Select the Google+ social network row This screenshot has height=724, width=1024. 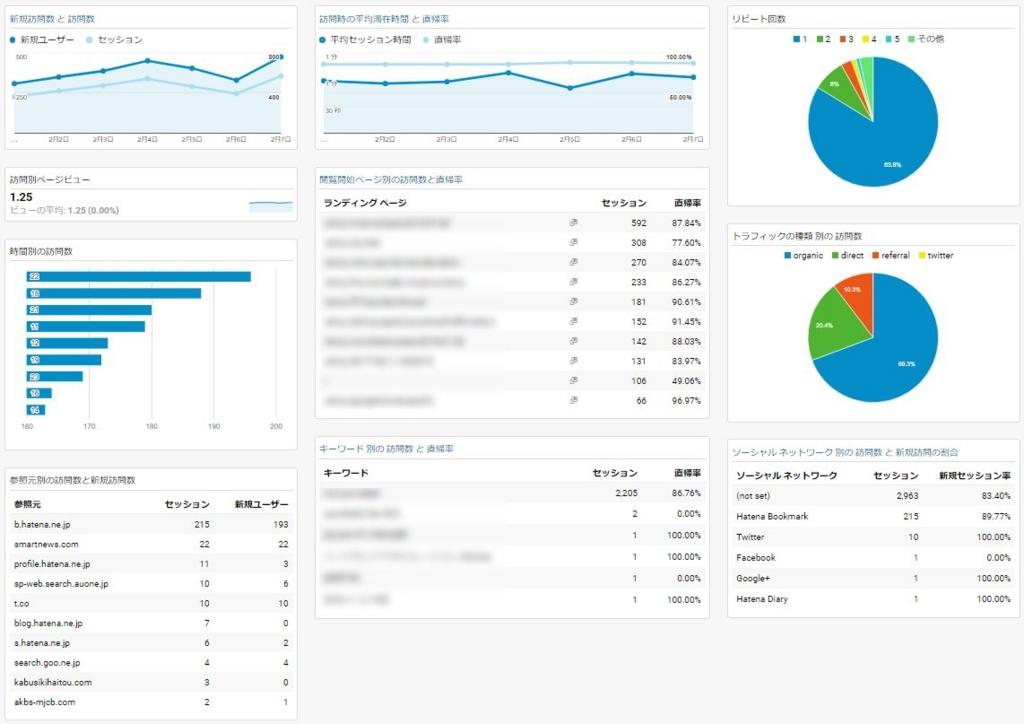click(873, 578)
